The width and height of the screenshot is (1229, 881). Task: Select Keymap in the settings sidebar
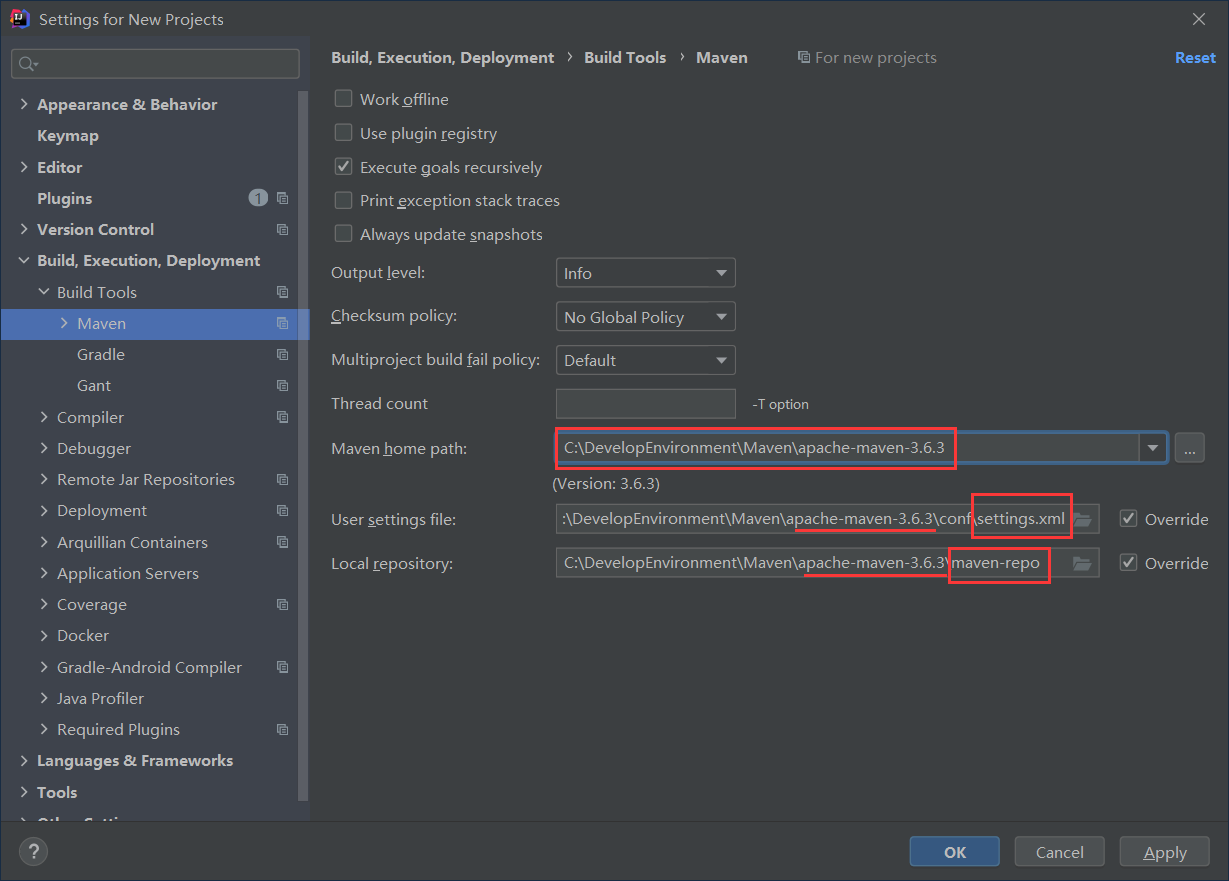point(68,135)
